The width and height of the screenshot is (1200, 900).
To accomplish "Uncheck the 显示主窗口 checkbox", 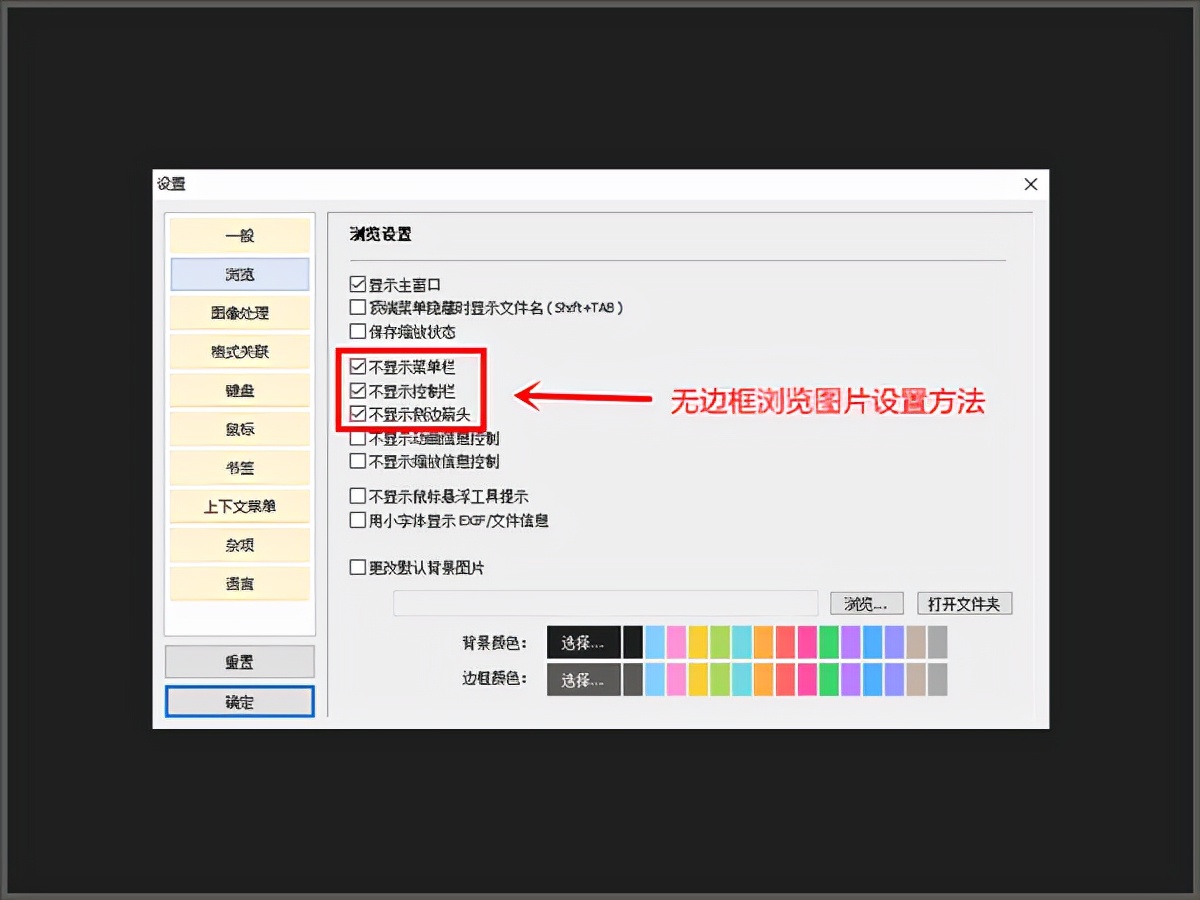I will (x=357, y=284).
